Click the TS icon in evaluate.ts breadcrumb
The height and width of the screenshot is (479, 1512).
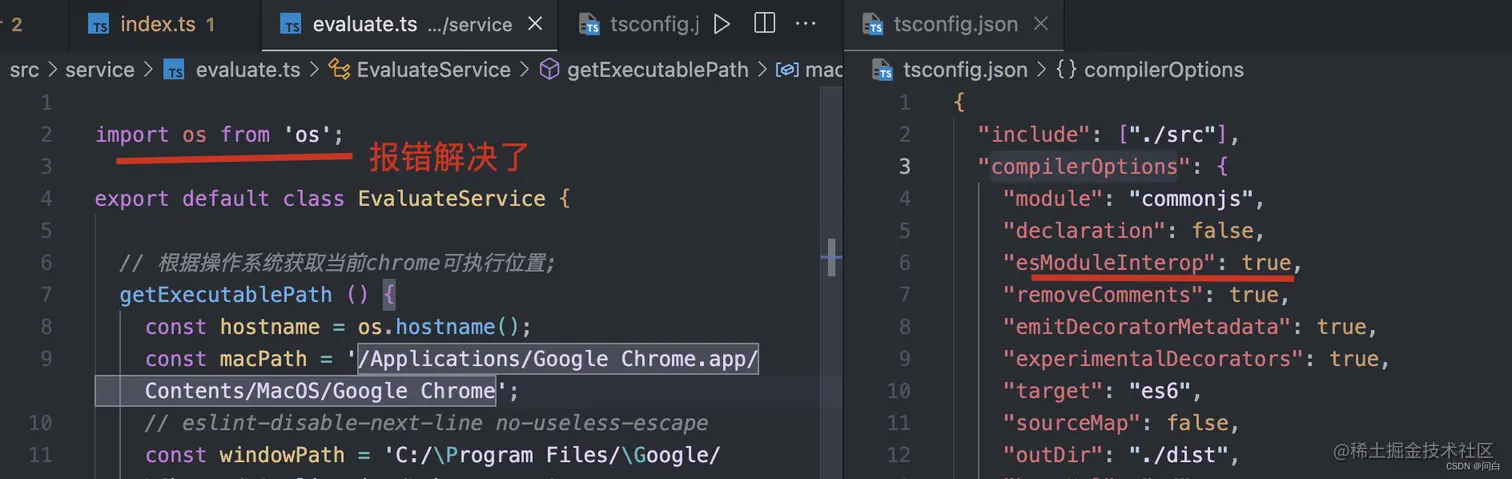pyautogui.click(x=174, y=69)
